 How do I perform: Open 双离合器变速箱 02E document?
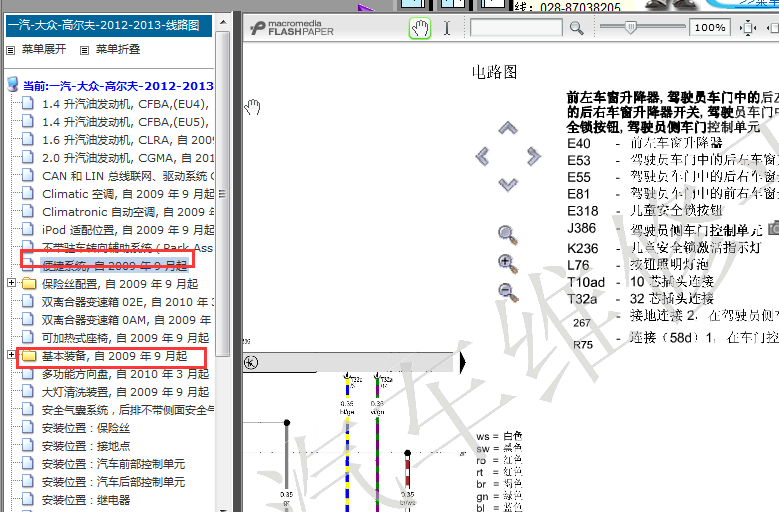128,302
